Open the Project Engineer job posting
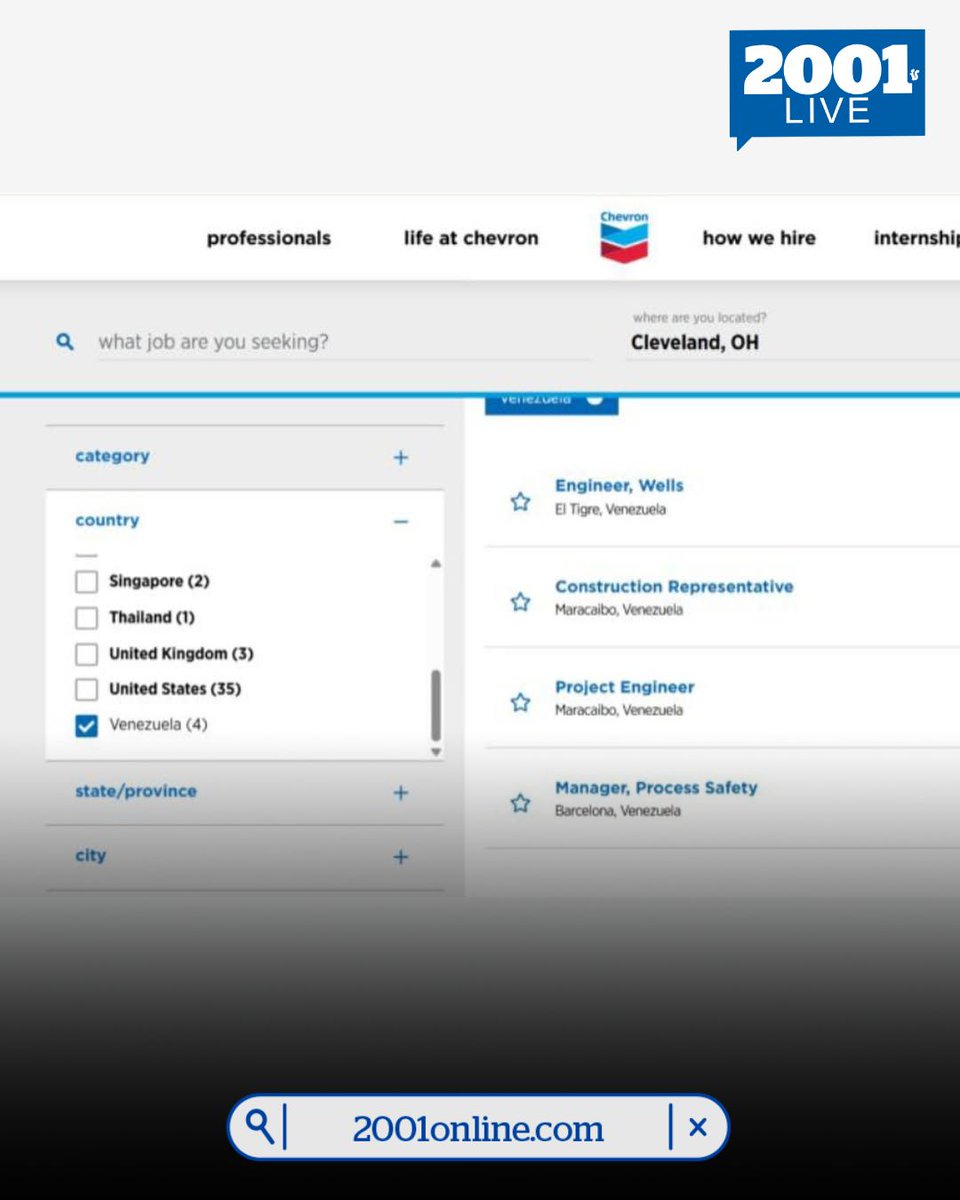 [x=625, y=687]
